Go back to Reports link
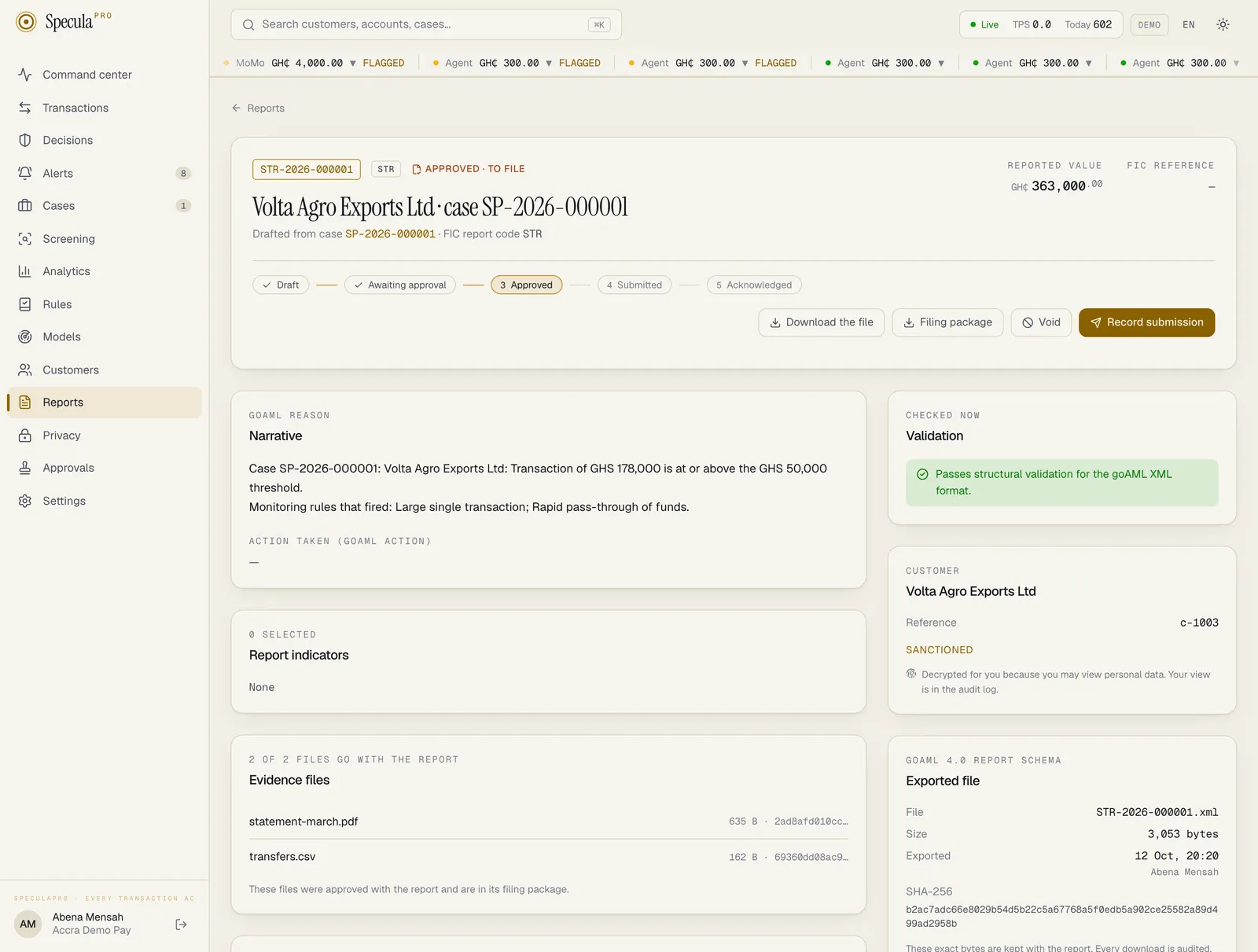Viewport: 1258px width, 952px height. 258,108
